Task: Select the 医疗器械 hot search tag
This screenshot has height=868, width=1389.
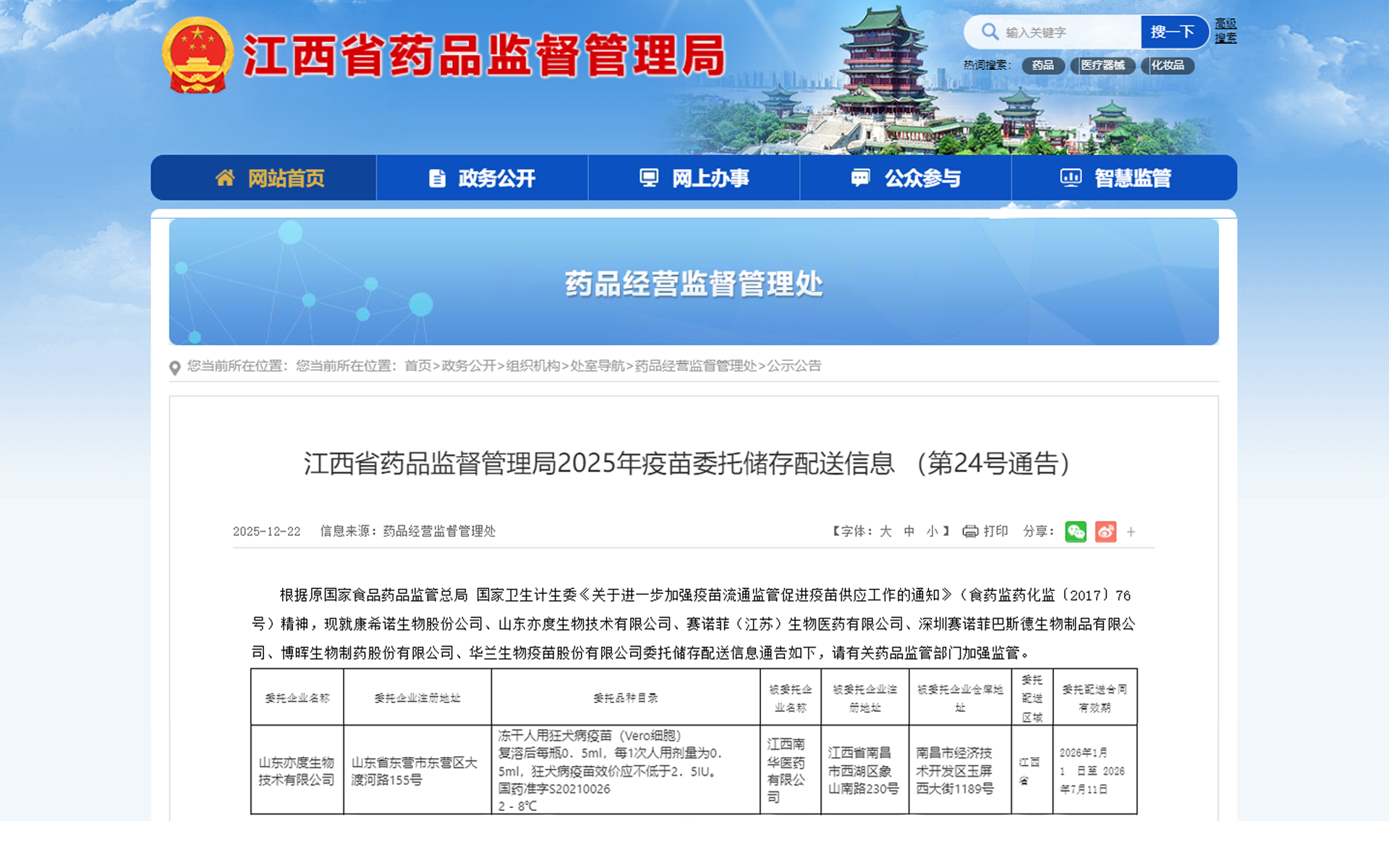Action: 1102,65
